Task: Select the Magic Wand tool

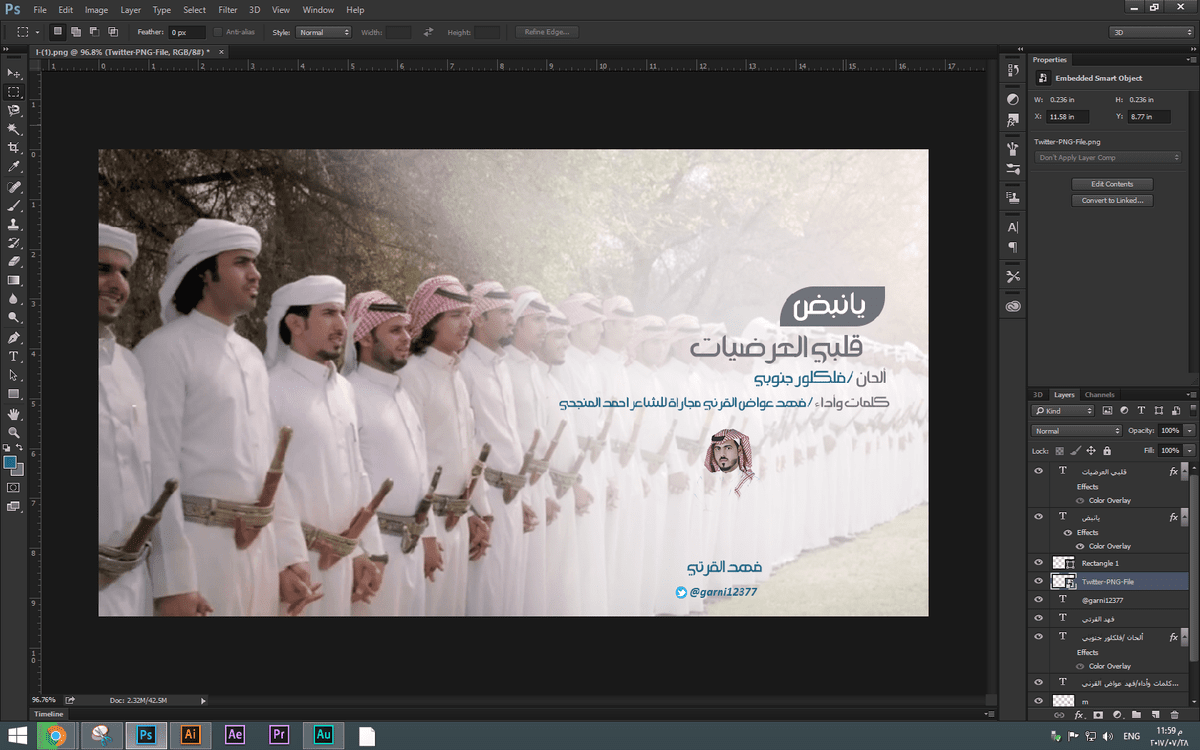Action: 14,129
